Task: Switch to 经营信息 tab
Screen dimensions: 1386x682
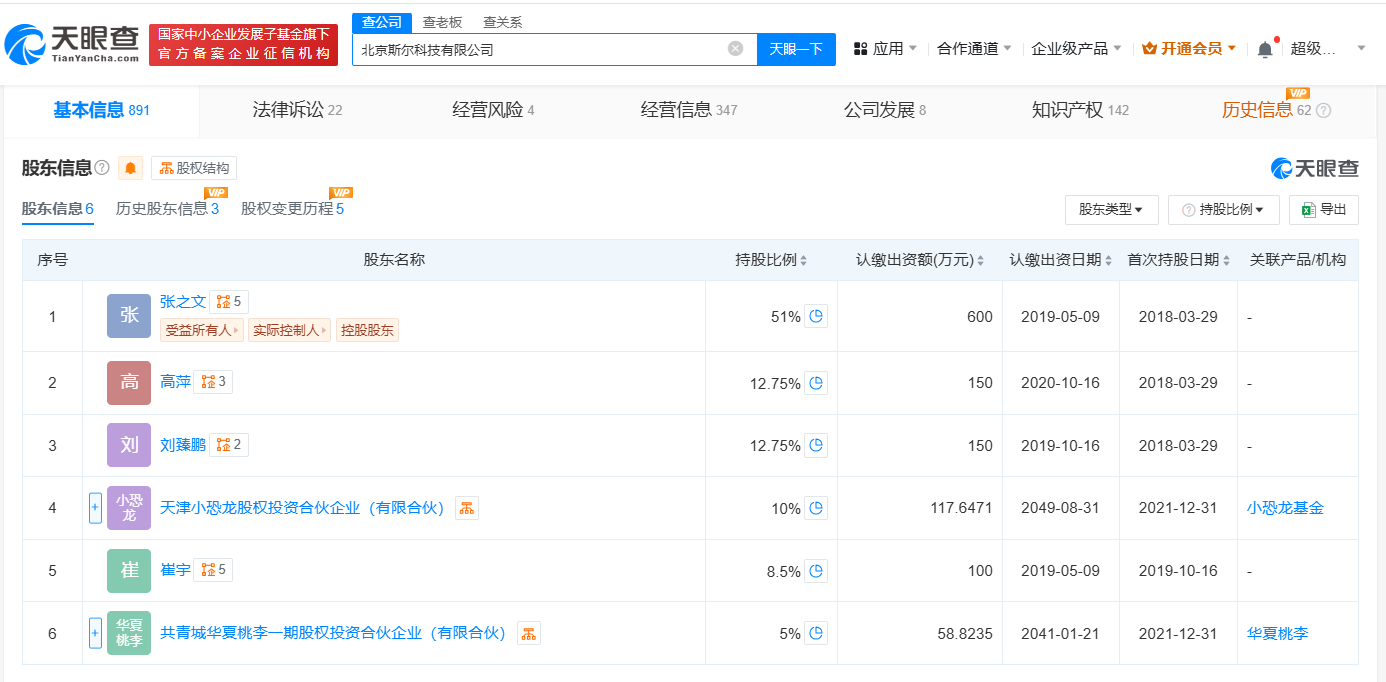Action: click(689, 110)
